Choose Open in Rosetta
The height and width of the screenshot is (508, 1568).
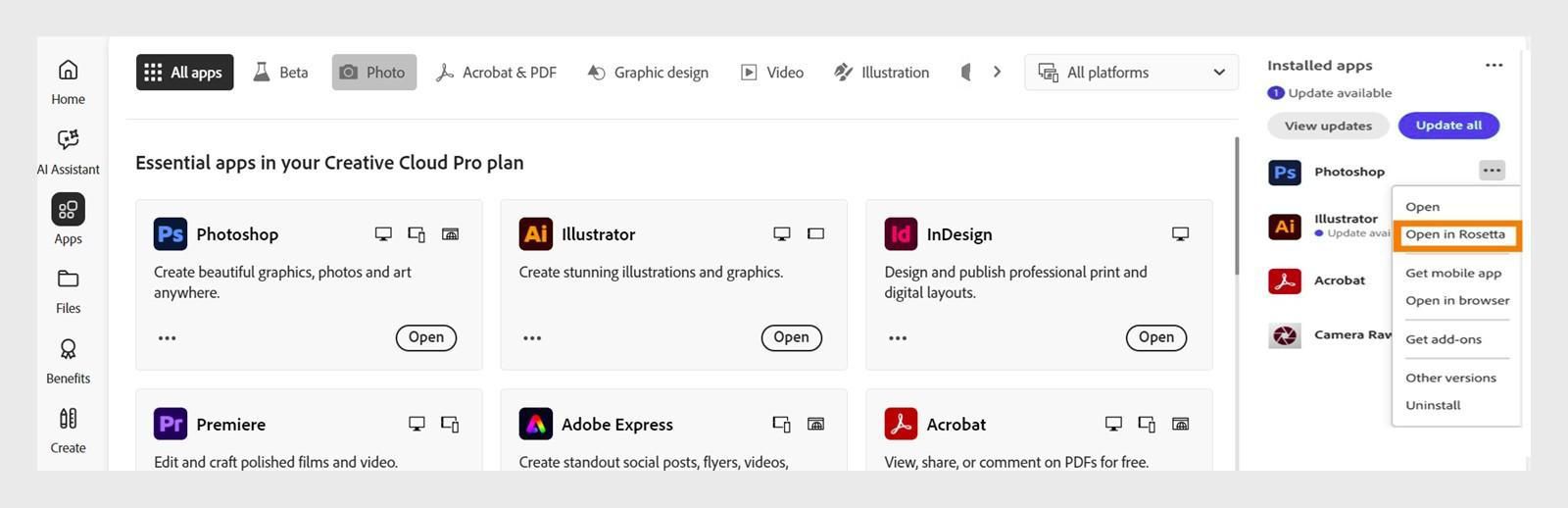[x=1456, y=234]
